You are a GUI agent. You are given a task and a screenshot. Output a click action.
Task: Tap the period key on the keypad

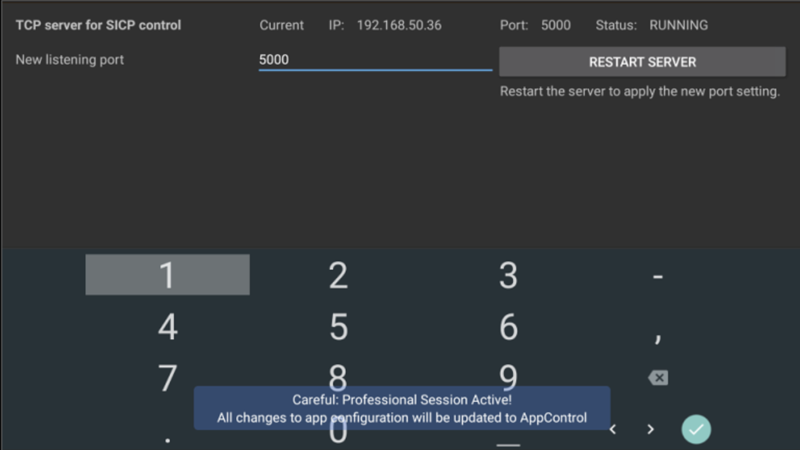pyautogui.click(x=168, y=438)
